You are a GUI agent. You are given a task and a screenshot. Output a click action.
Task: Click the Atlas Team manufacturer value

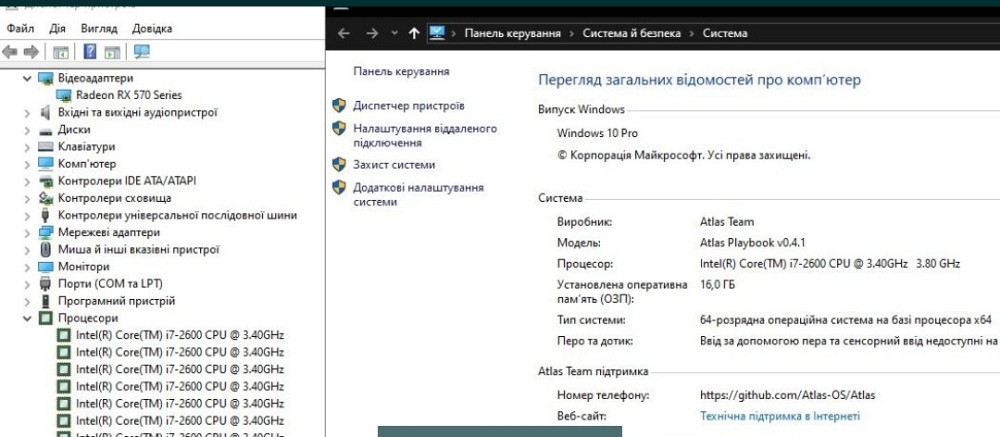click(x=727, y=222)
